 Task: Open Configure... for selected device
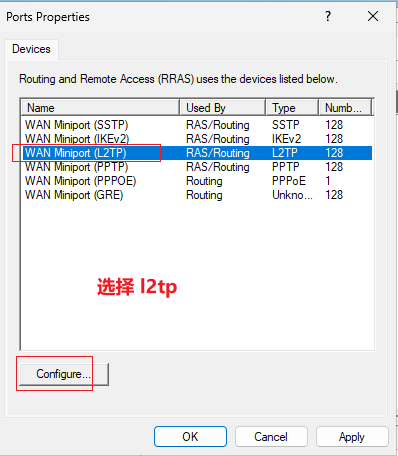(64, 374)
